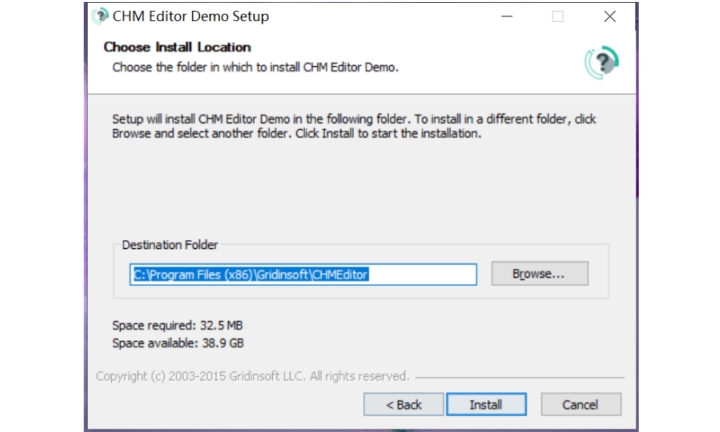
Task: Click the empty title bar area
Action: click(380, 16)
